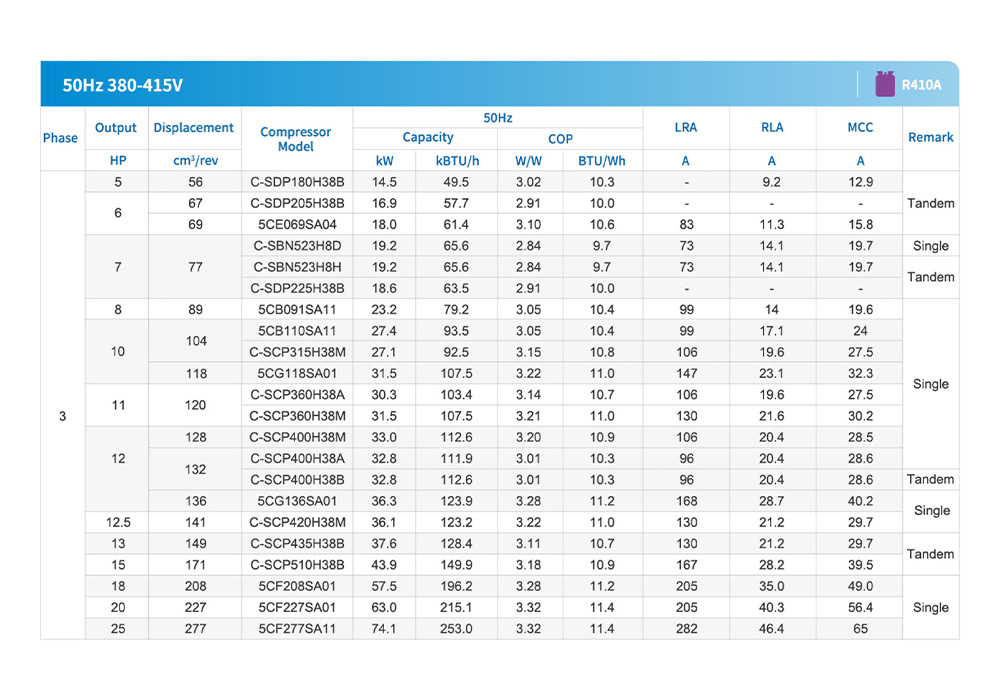Click the 12.5 HP output cell
The width and height of the screenshot is (1000, 679).
pos(118,522)
